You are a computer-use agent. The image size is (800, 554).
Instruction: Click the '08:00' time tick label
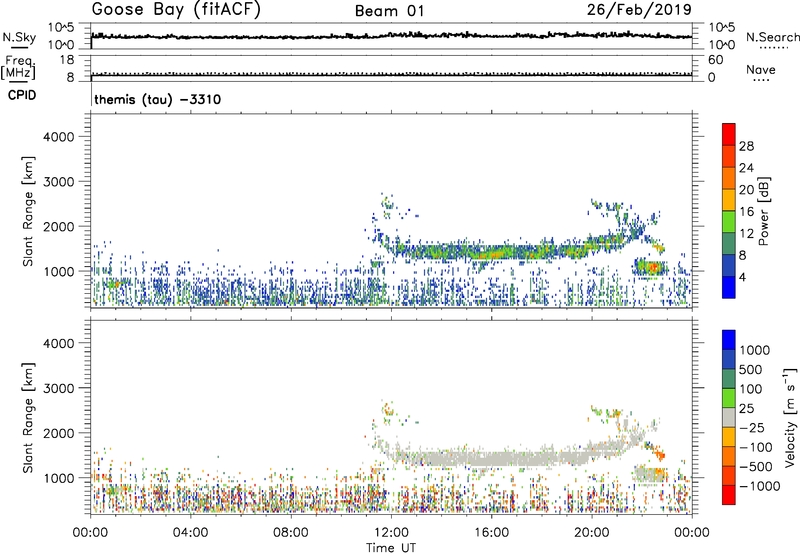click(x=291, y=533)
